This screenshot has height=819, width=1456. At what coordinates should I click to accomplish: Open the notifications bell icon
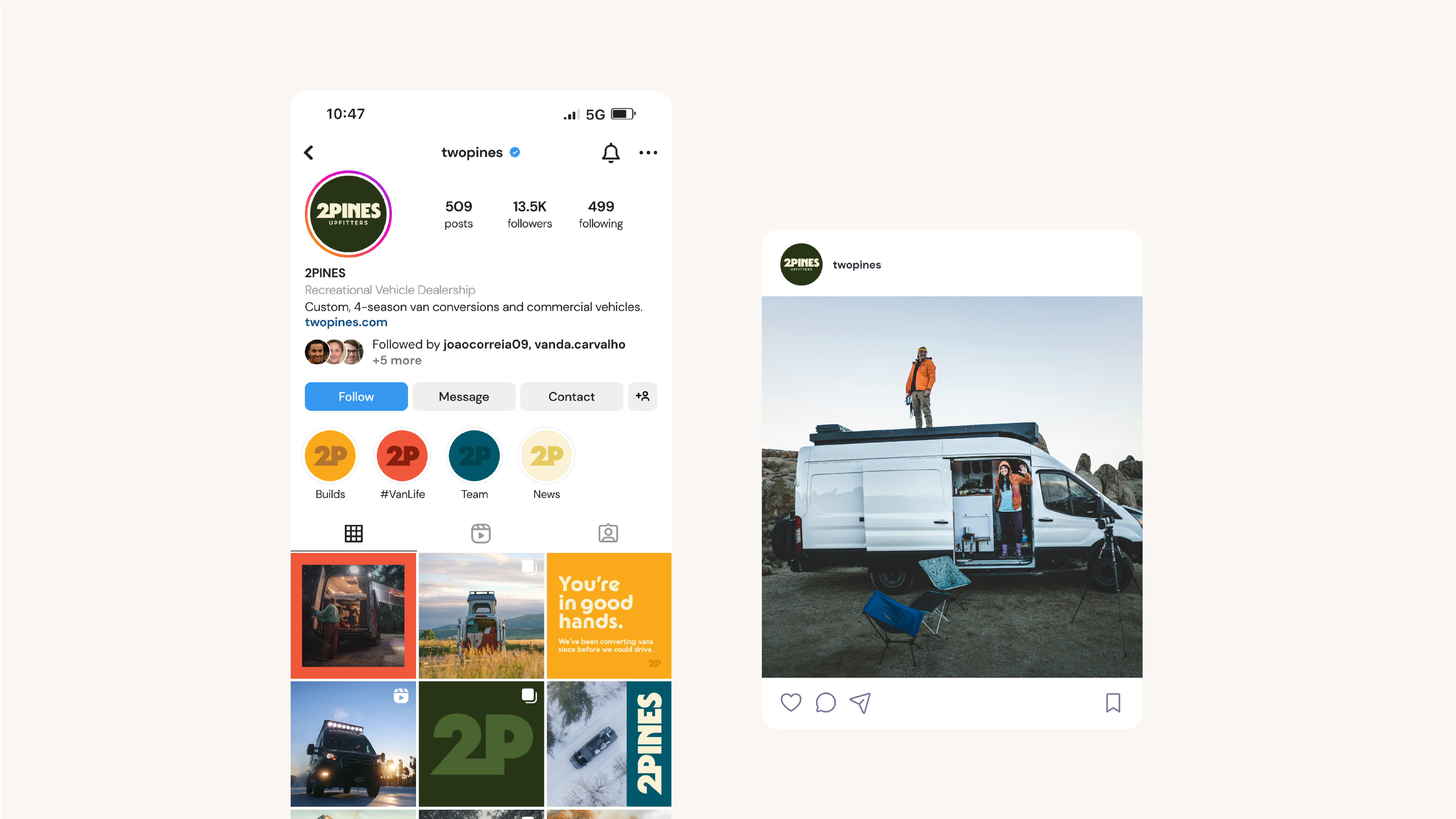[610, 153]
